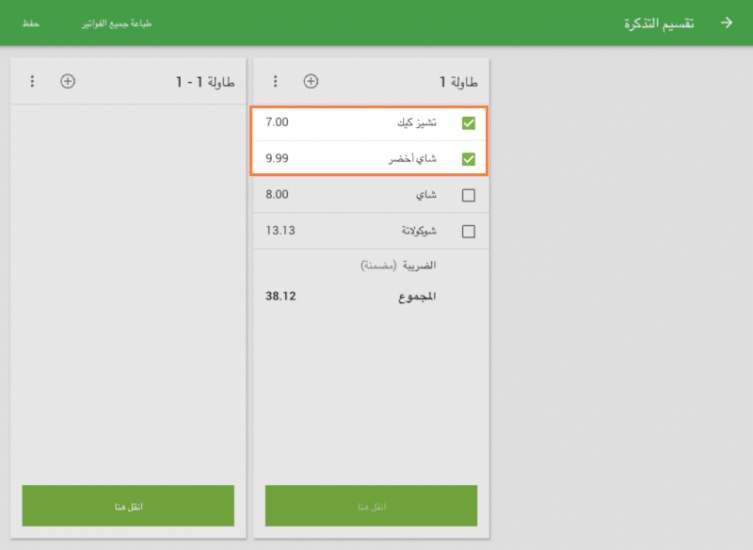Click the تقسيم التذكرة page title
The image size is (753, 550).
pos(660,22)
